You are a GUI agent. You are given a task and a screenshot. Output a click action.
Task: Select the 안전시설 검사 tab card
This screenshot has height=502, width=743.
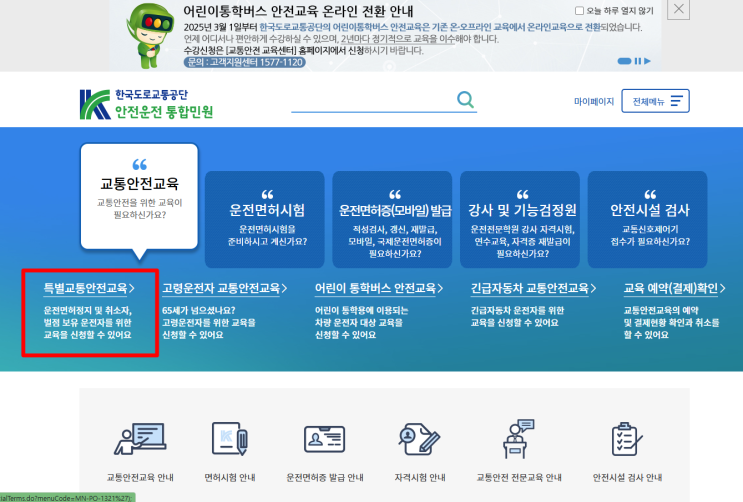point(647,219)
